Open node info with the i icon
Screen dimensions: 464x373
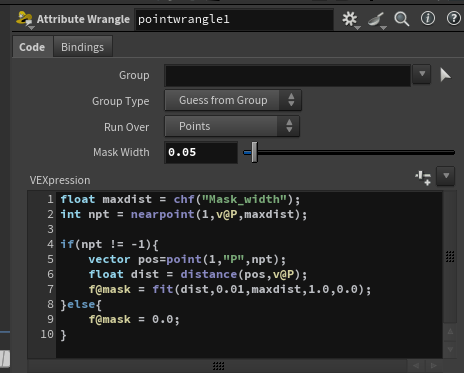(x=428, y=18)
